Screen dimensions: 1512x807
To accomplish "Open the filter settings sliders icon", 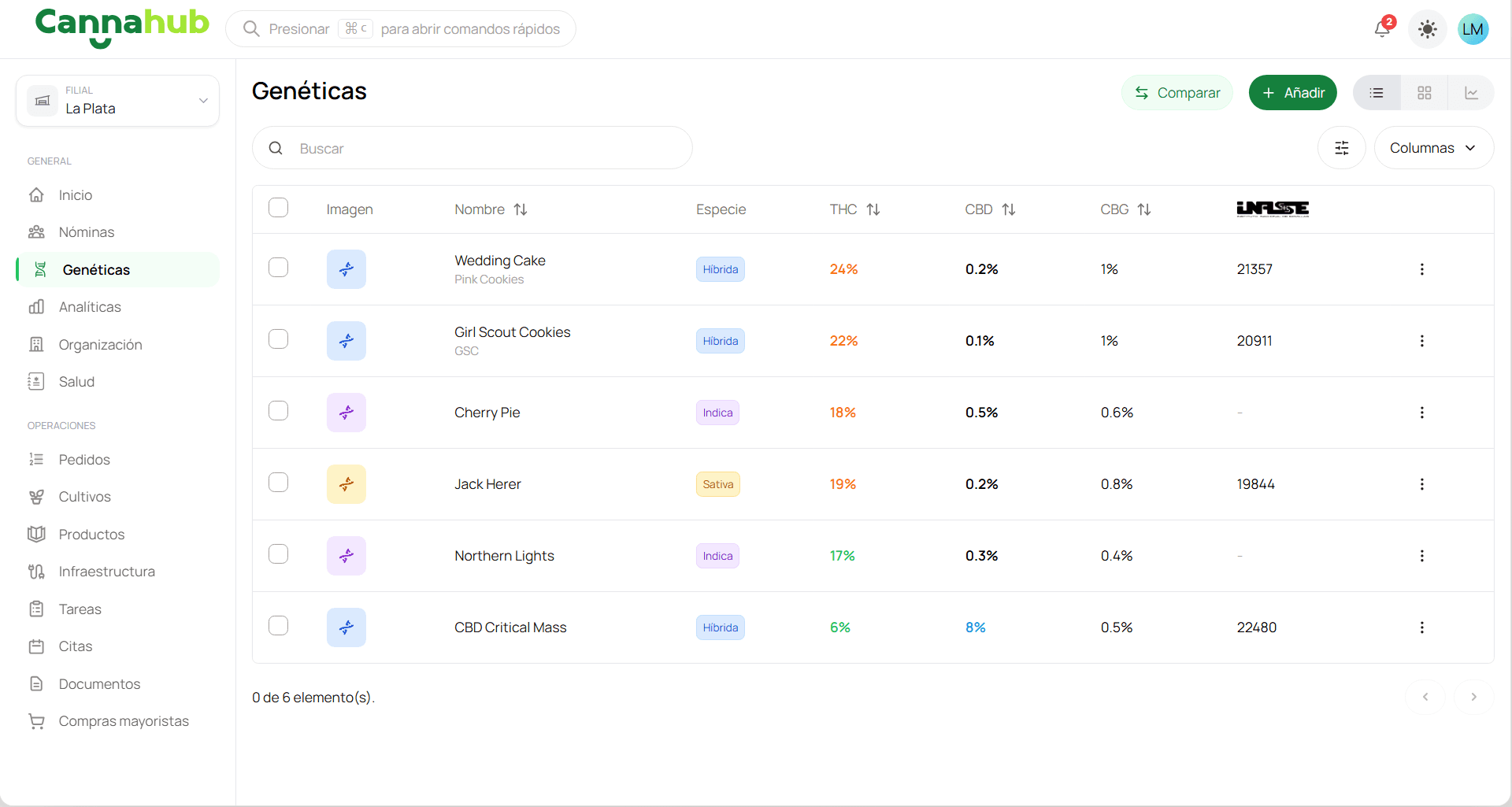I will (x=1342, y=148).
